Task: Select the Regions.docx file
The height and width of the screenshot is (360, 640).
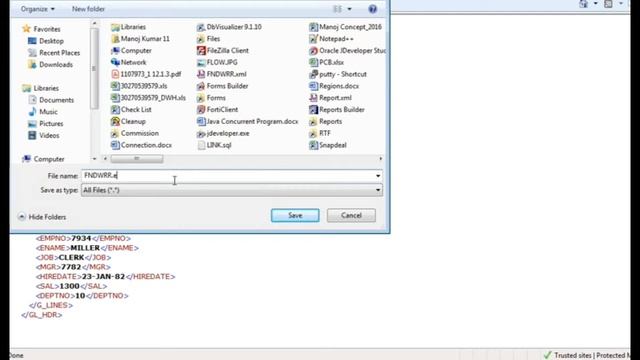Action: tap(334, 86)
